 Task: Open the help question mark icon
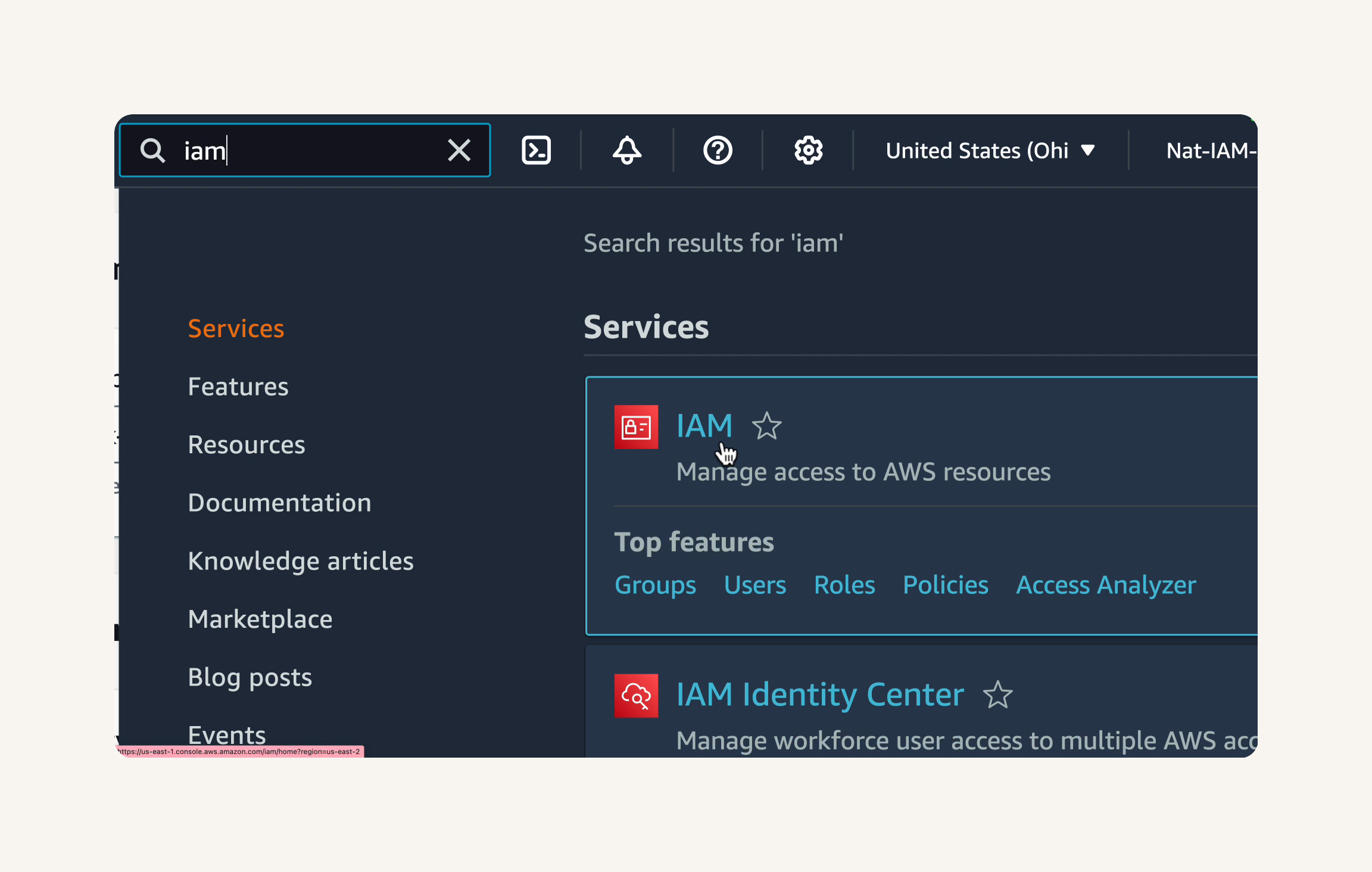718,150
